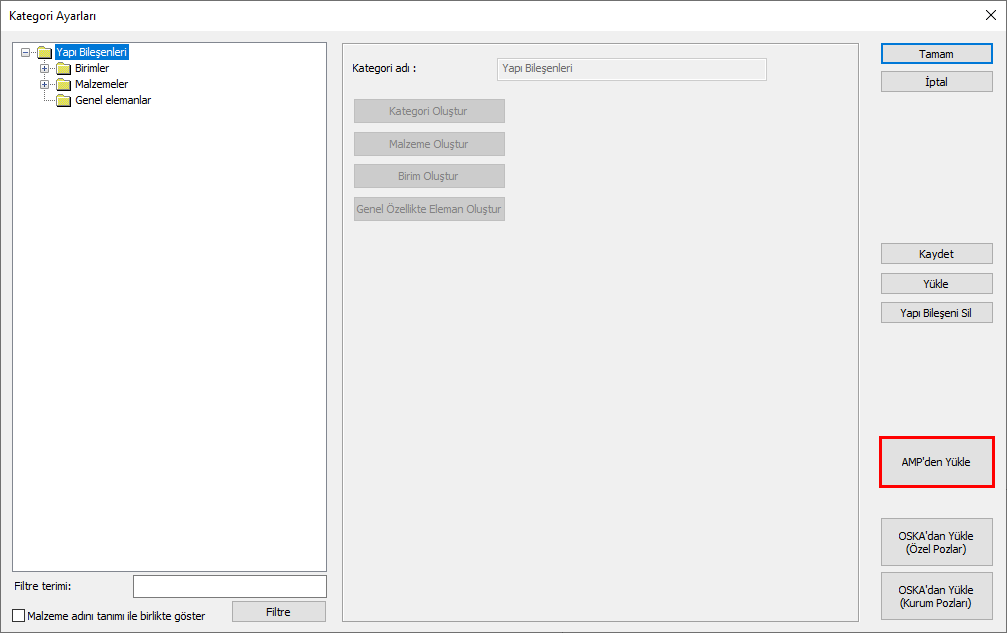Click Yapı Bileşeni Sil button
This screenshot has width=1007, height=633.
[936, 313]
